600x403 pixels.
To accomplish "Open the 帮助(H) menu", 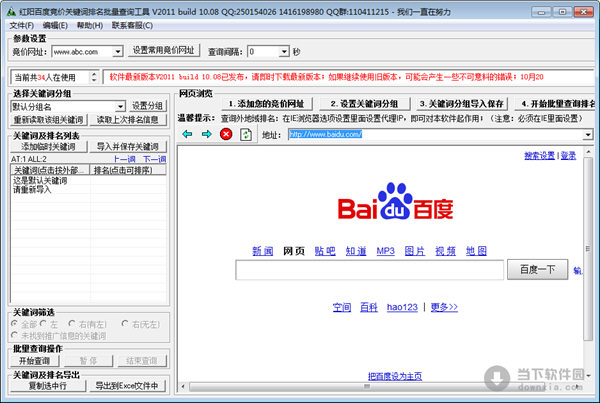I will [x=90, y=25].
